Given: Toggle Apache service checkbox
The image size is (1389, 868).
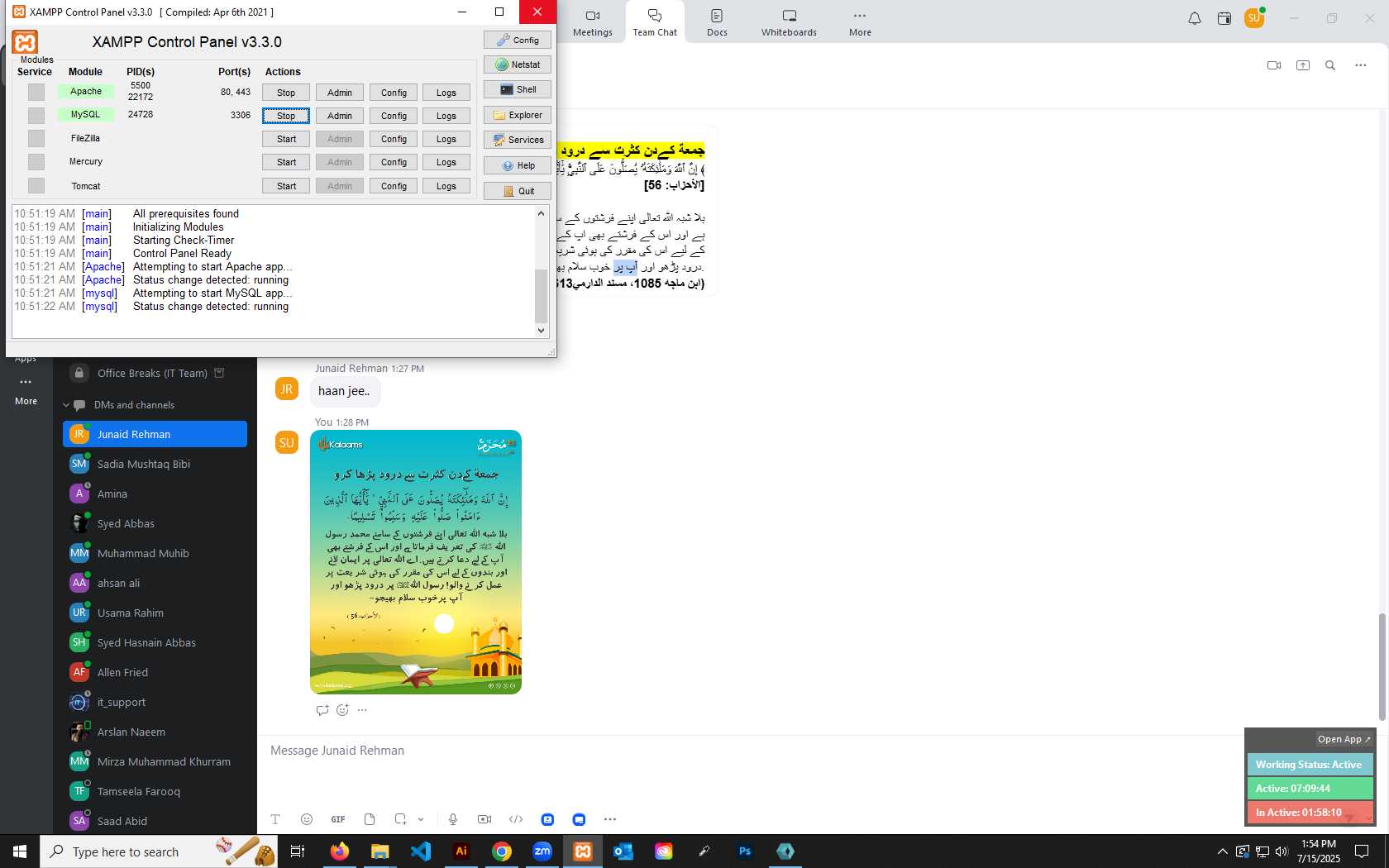Looking at the screenshot, I should pyautogui.click(x=36, y=92).
